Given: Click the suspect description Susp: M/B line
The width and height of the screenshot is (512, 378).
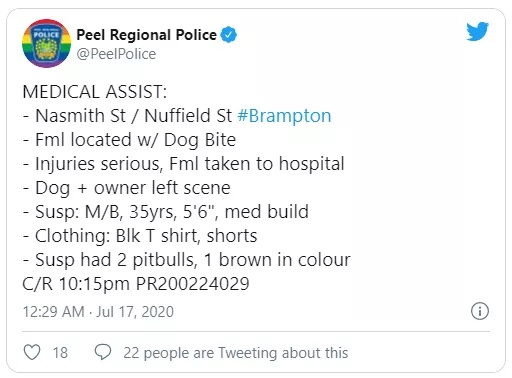Looking at the screenshot, I should 166,212.
